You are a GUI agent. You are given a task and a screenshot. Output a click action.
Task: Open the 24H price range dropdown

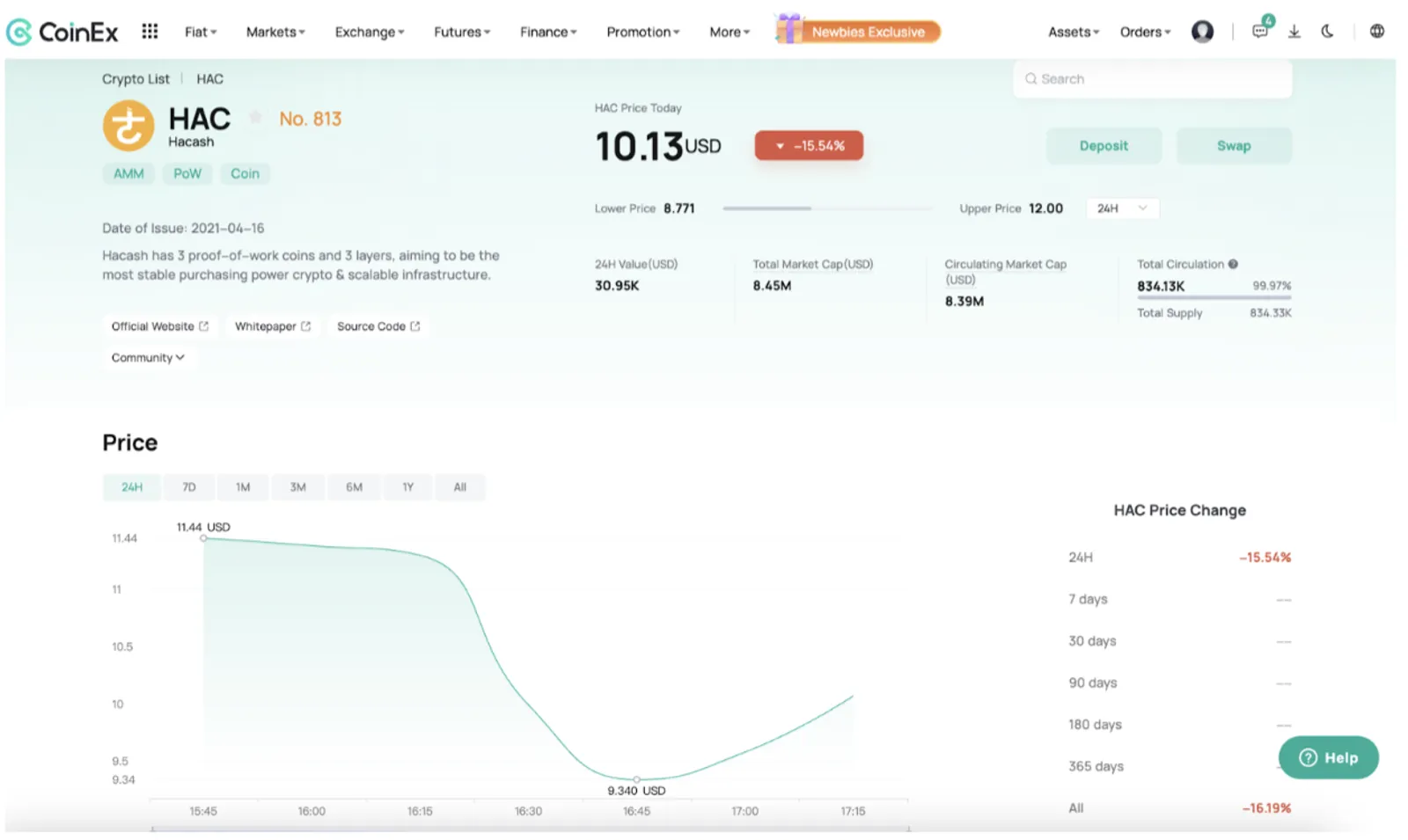click(1122, 208)
